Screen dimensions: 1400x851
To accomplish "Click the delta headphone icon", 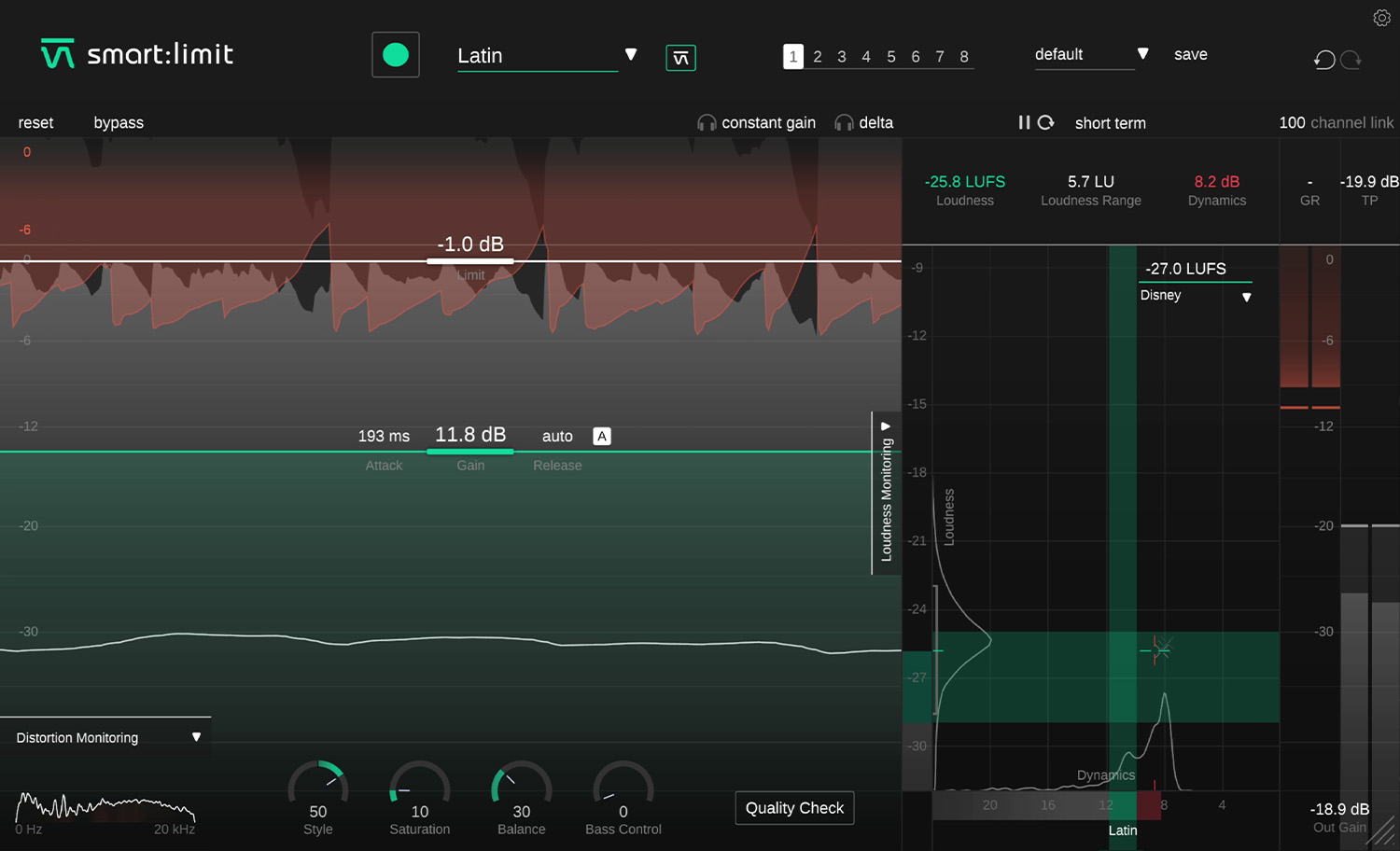I will [x=844, y=123].
